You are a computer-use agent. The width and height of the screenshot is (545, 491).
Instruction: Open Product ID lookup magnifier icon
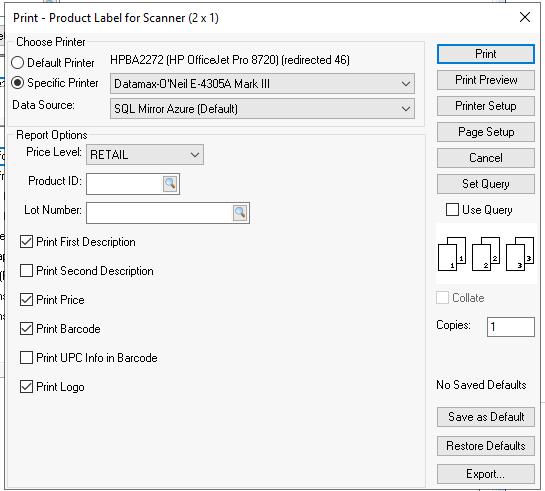point(170,183)
